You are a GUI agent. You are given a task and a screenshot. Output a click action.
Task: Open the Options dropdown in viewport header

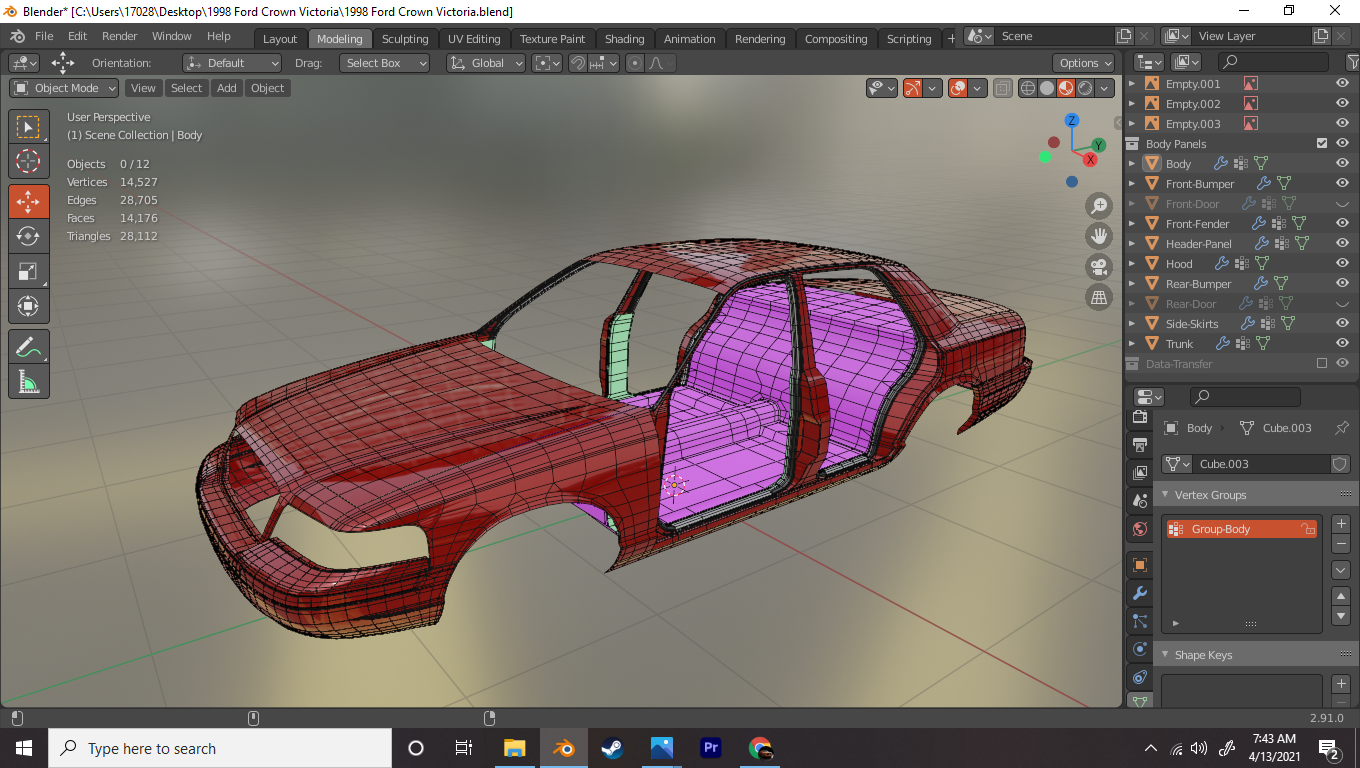pyautogui.click(x=1085, y=63)
